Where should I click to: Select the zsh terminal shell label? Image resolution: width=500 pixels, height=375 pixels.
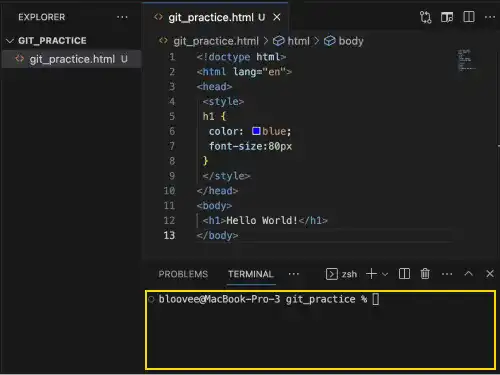pyautogui.click(x=349, y=274)
